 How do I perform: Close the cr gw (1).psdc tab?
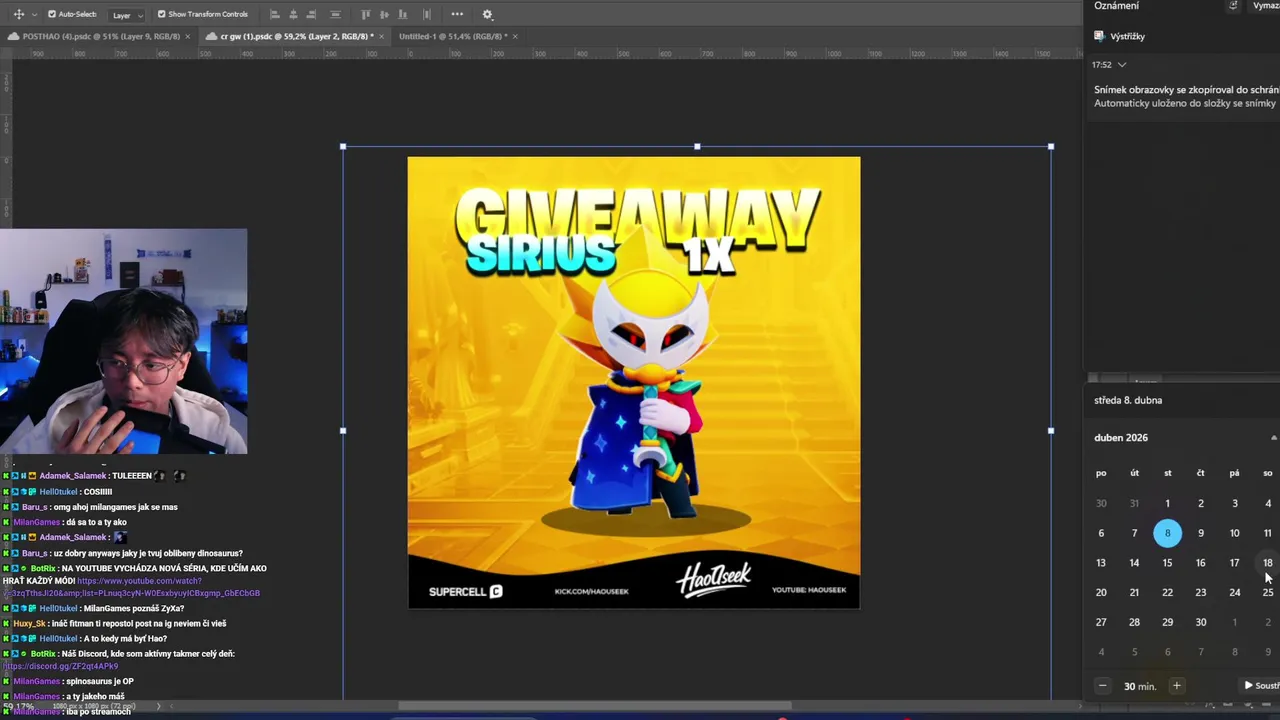383,36
